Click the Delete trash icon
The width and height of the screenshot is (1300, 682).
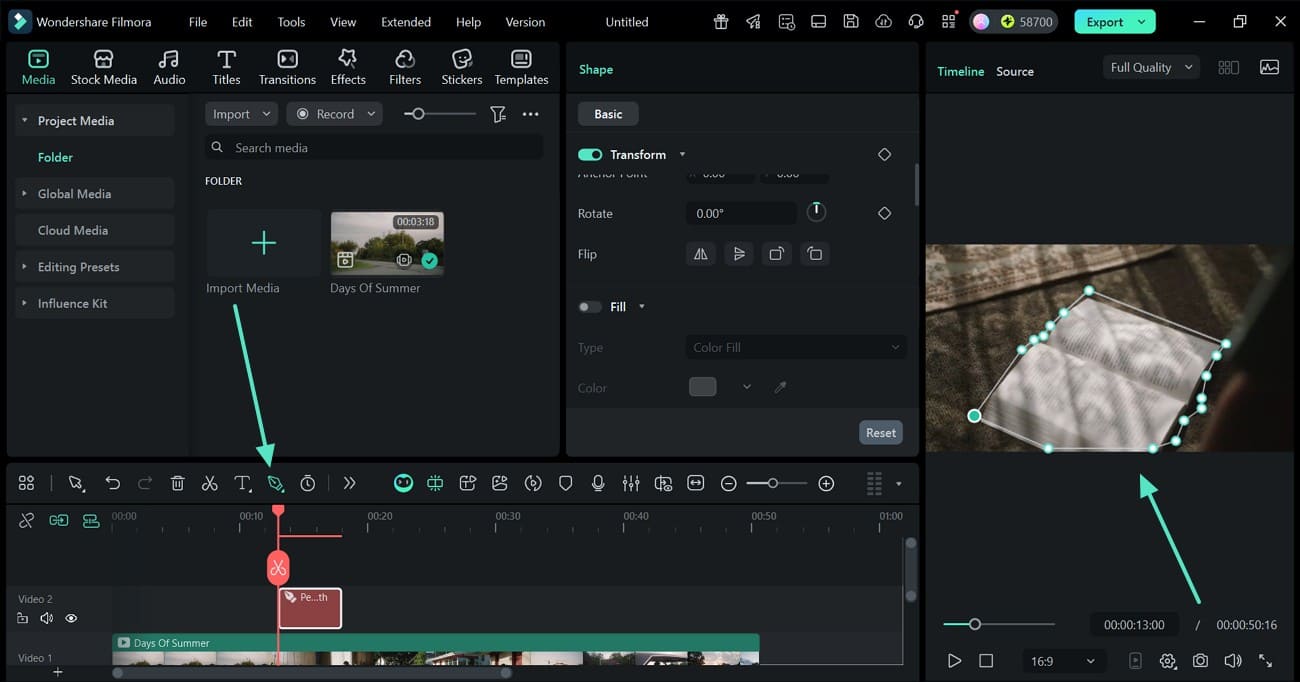coord(177,484)
